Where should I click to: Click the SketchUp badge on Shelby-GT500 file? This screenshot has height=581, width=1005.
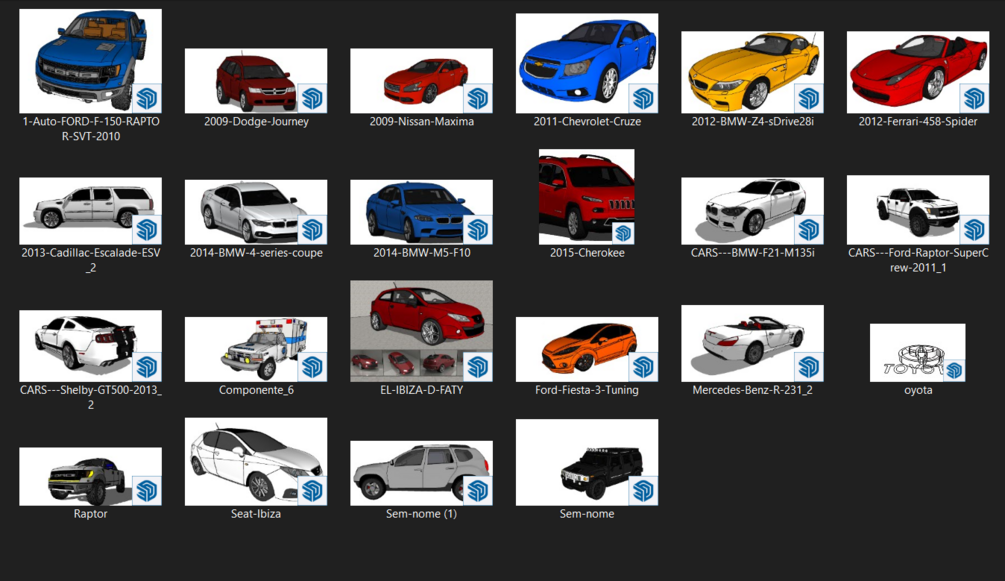(x=147, y=367)
